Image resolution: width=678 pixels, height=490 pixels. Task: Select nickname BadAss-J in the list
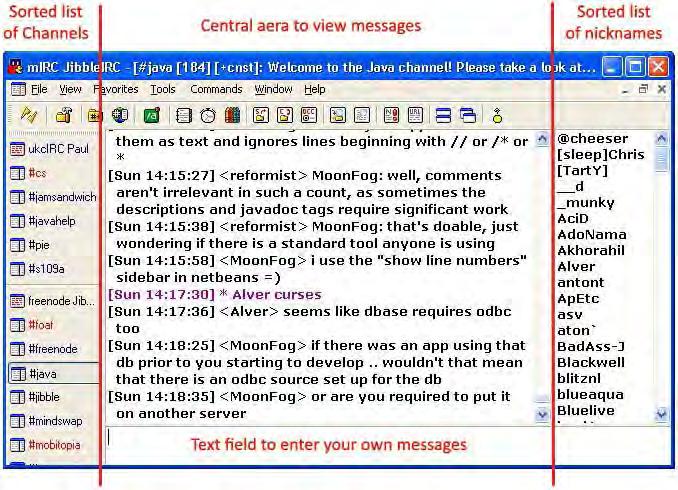tap(591, 346)
